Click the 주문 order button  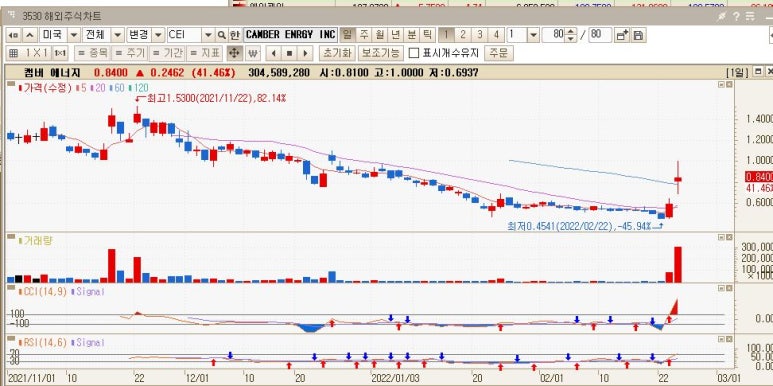coord(498,53)
